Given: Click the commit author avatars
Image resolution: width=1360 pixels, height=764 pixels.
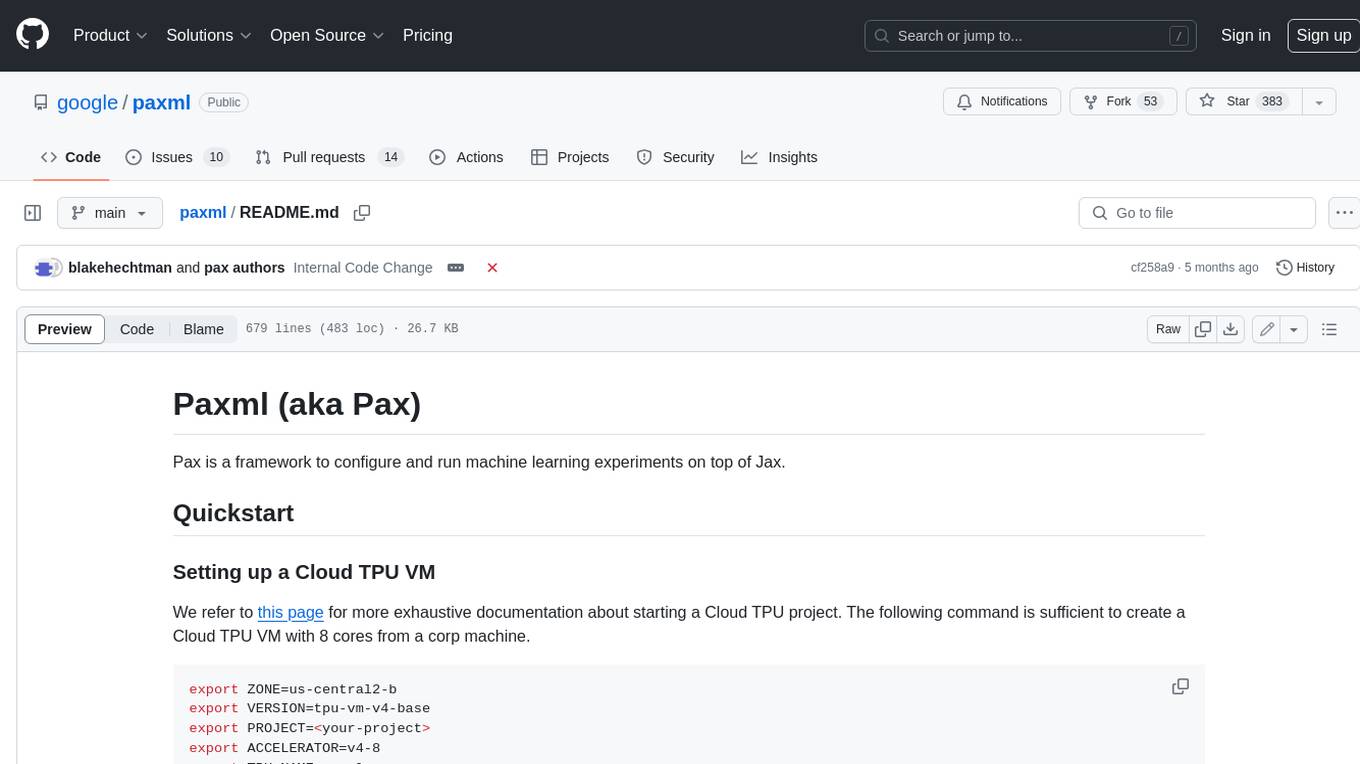Looking at the screenshot, I should pyautogui.click(x=48, y=268).
